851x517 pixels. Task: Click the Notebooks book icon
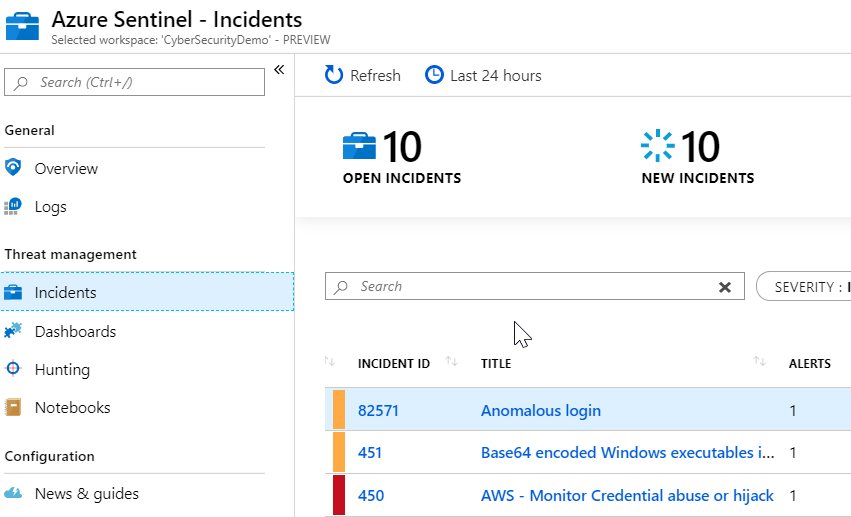pyautogui.click(x=13, y=407)
